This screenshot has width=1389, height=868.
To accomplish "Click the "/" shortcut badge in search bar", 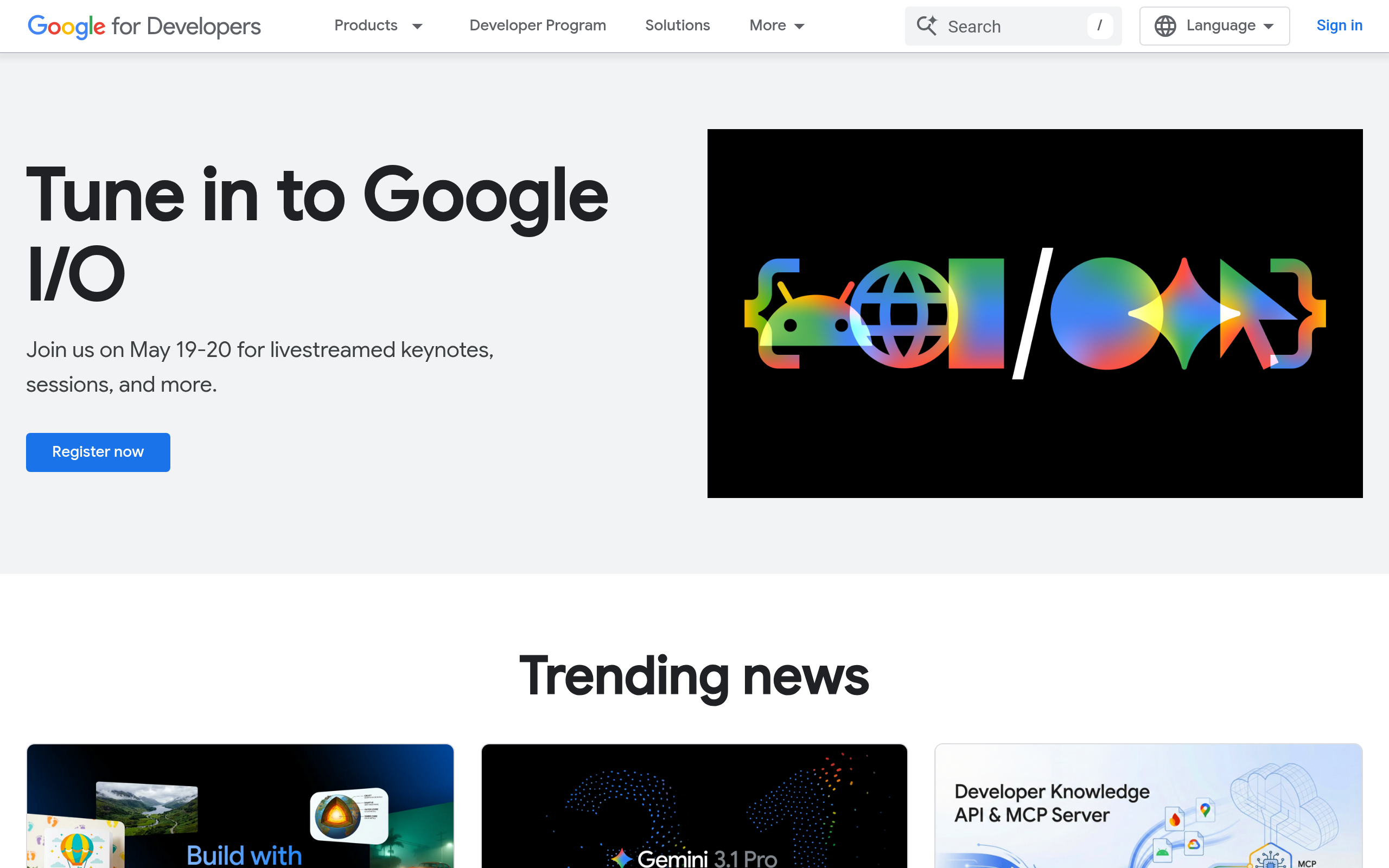I will click(1100, 26).
